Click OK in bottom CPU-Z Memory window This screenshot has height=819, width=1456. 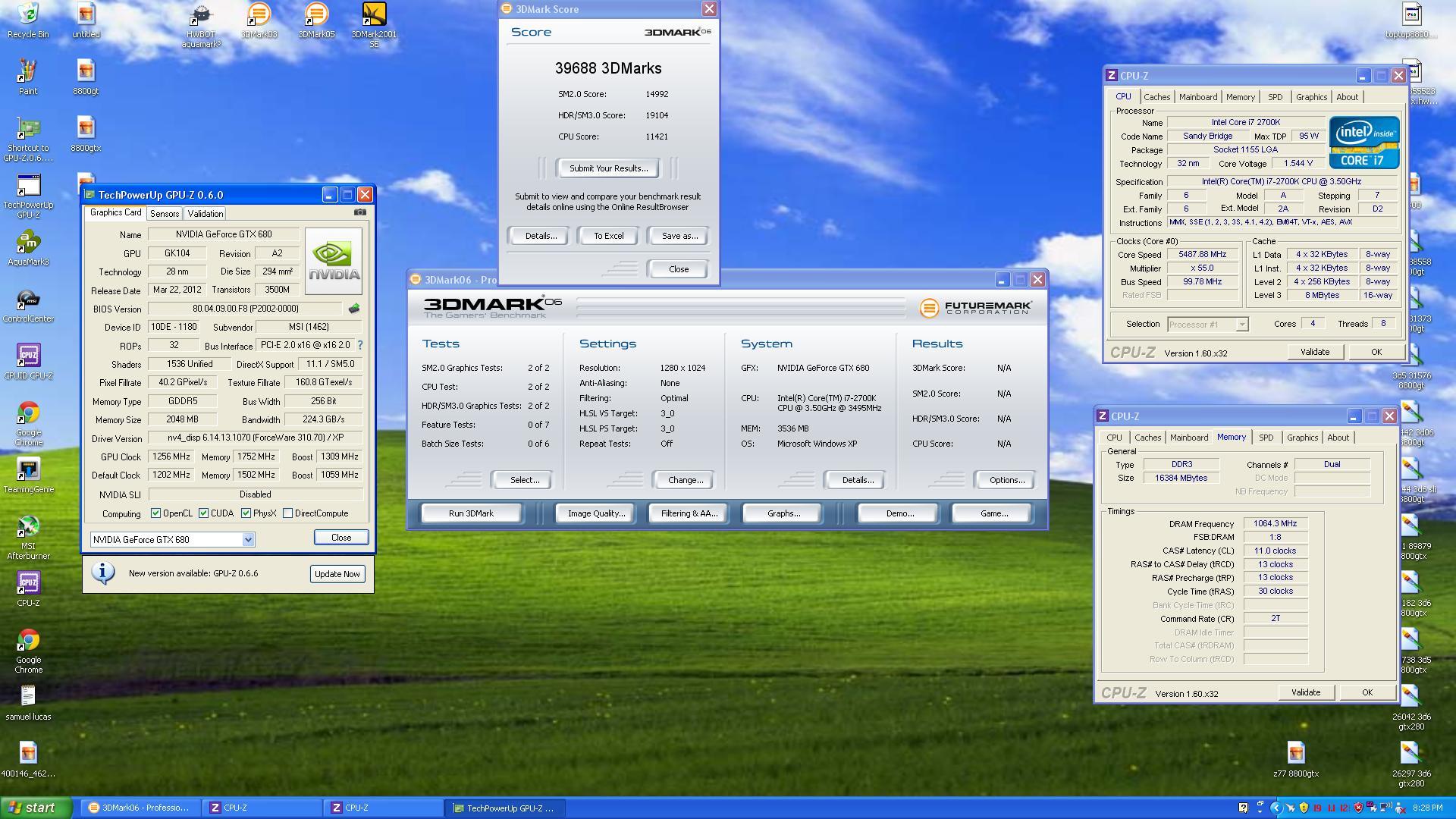1367,692
